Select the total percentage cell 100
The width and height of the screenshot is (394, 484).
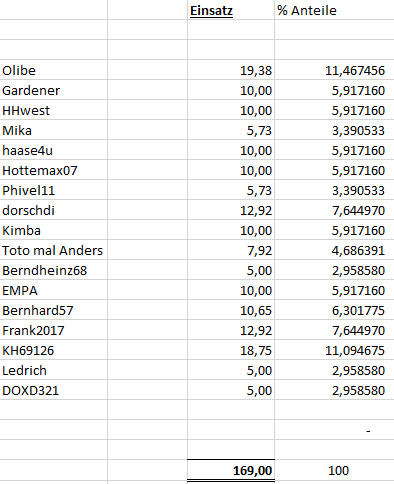[x=334, y=470]
